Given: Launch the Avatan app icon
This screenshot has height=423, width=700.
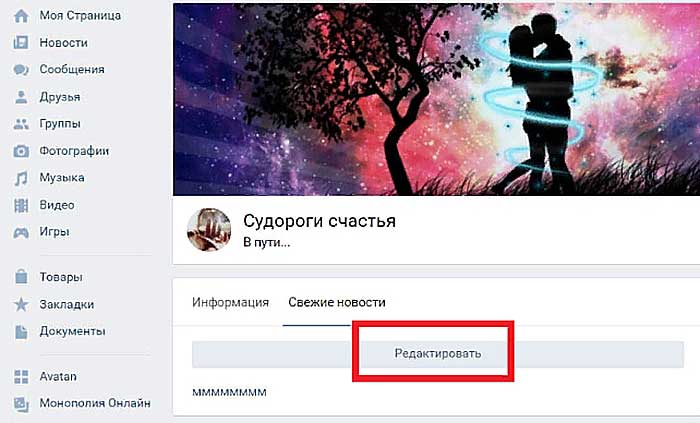Looking at the screenshot, I should 21,377.
